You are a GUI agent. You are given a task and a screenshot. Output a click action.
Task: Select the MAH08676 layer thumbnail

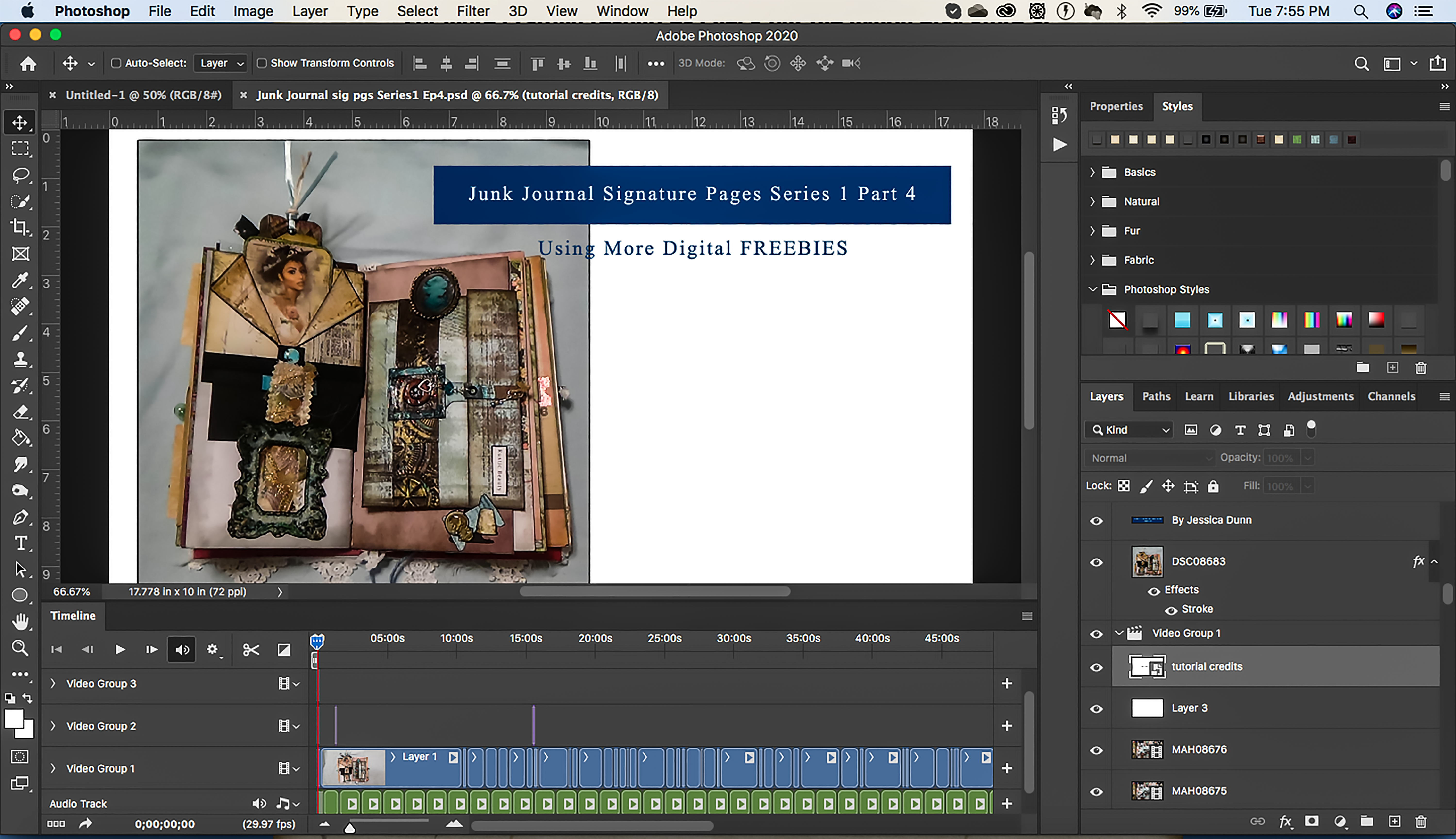1147,750
